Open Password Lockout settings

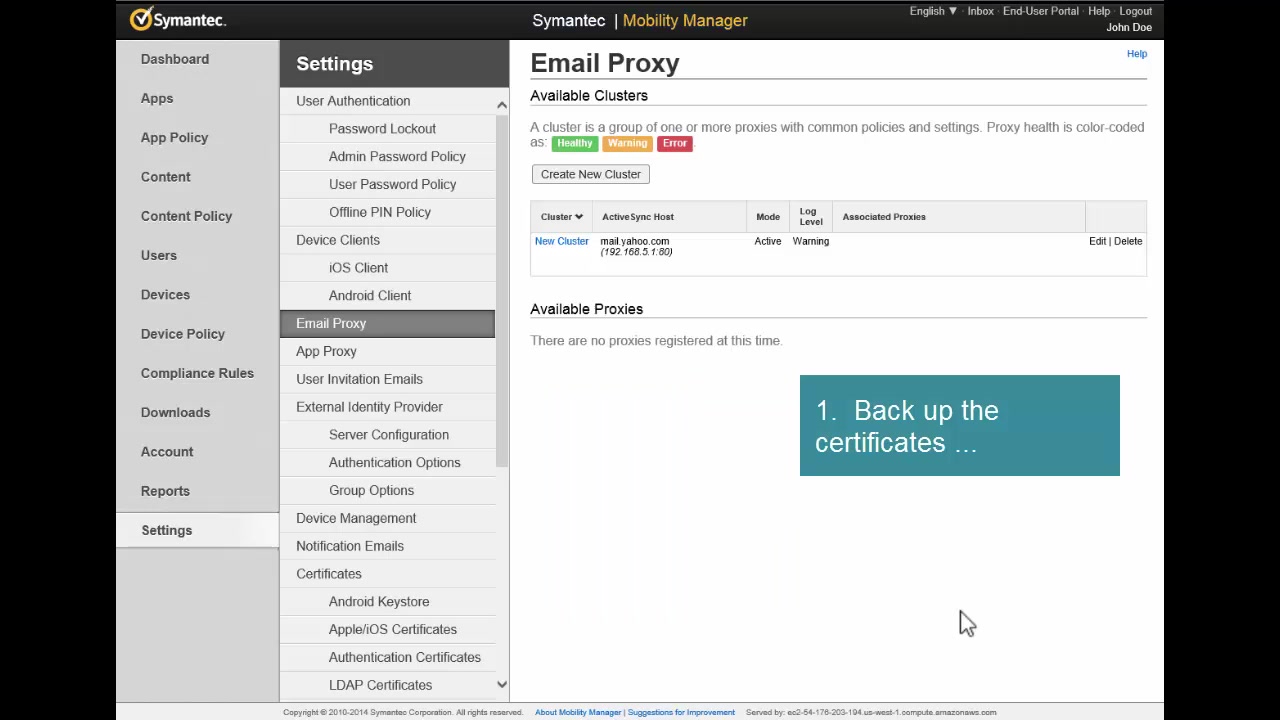pyautogui.click(x=382, y=128)
